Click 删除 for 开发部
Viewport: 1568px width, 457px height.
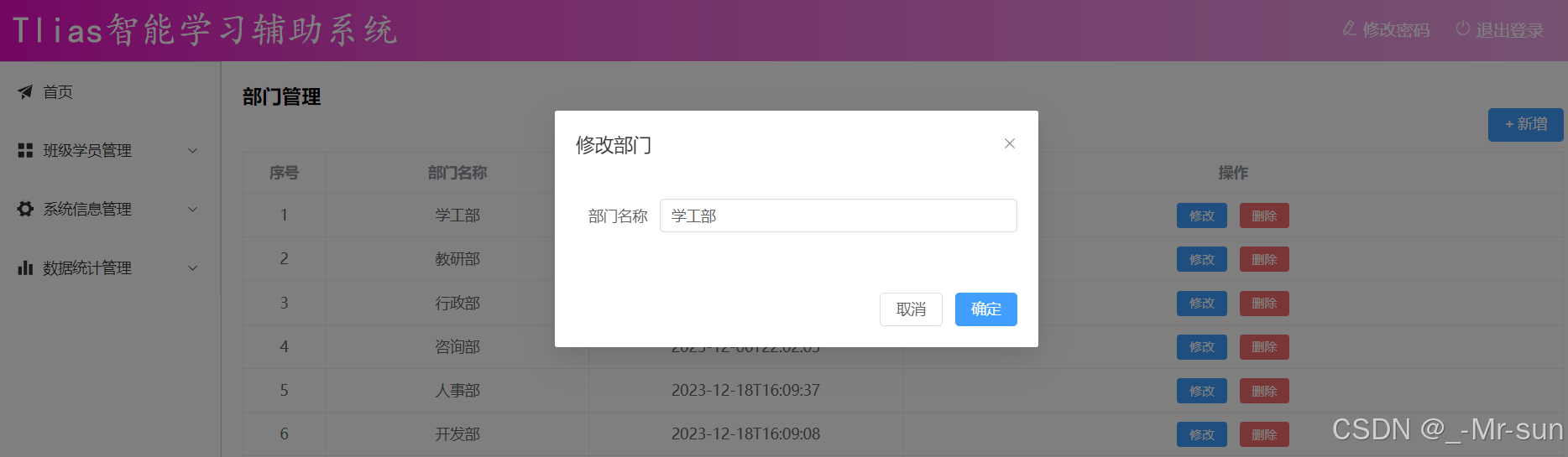[1264, 434]
